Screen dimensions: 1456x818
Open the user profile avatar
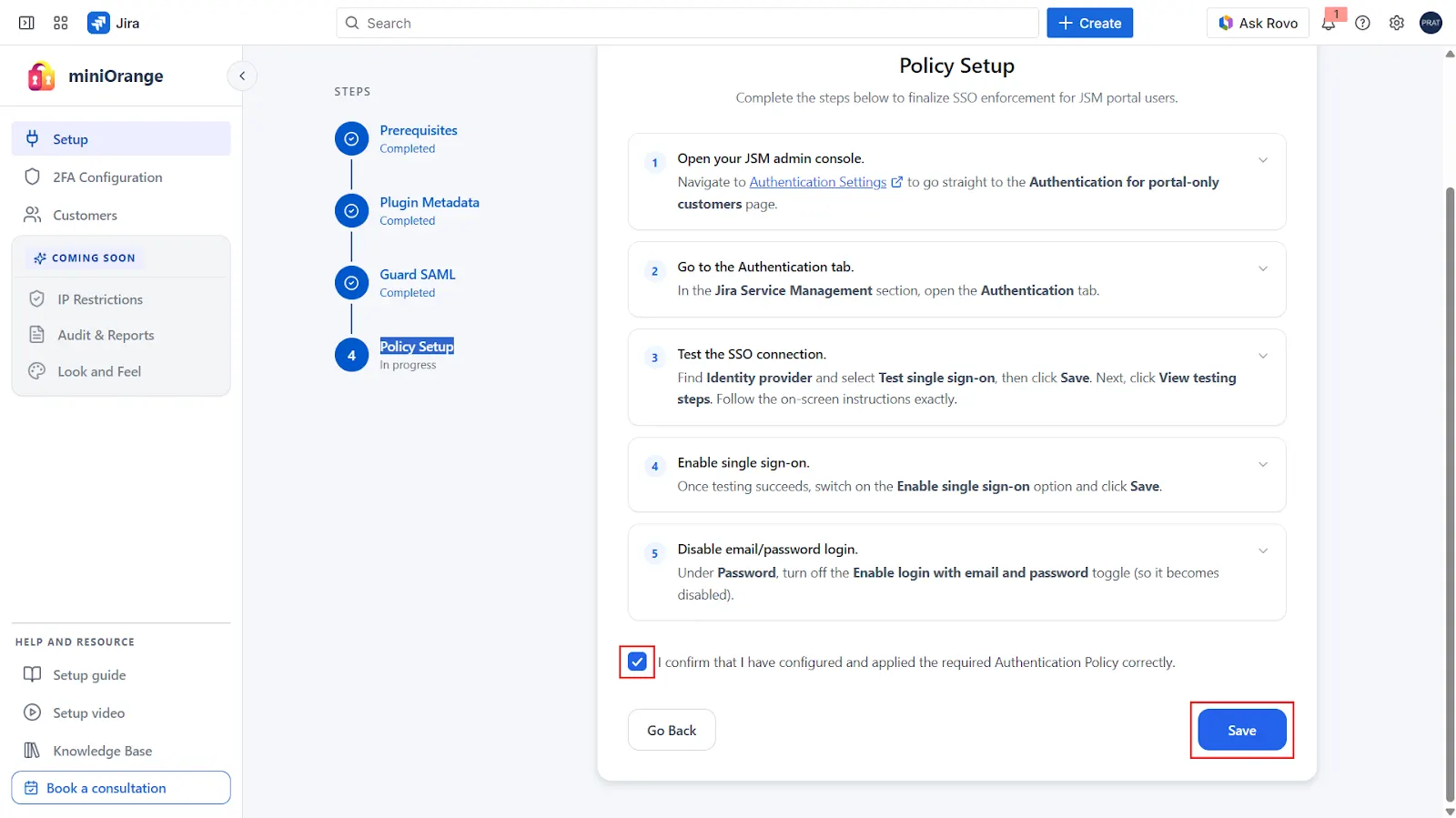tap(1431, 23)
